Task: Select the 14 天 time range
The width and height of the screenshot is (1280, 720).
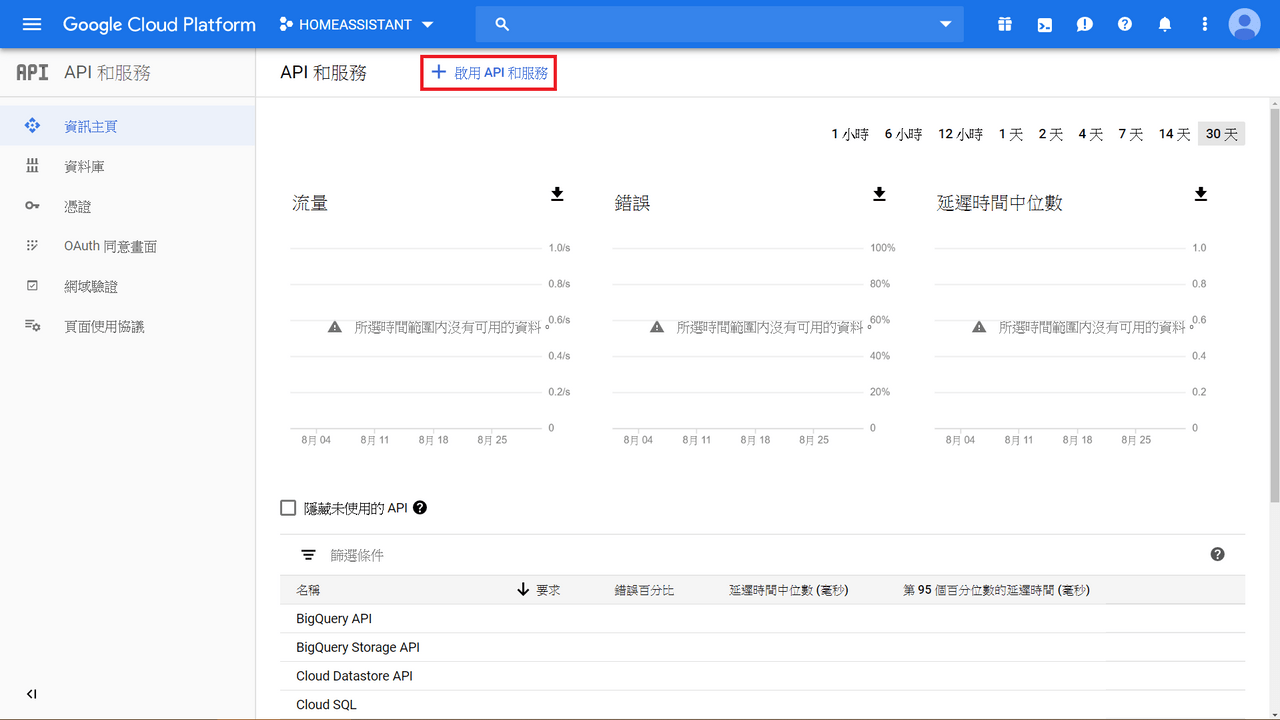Action: pos(1174,134)
